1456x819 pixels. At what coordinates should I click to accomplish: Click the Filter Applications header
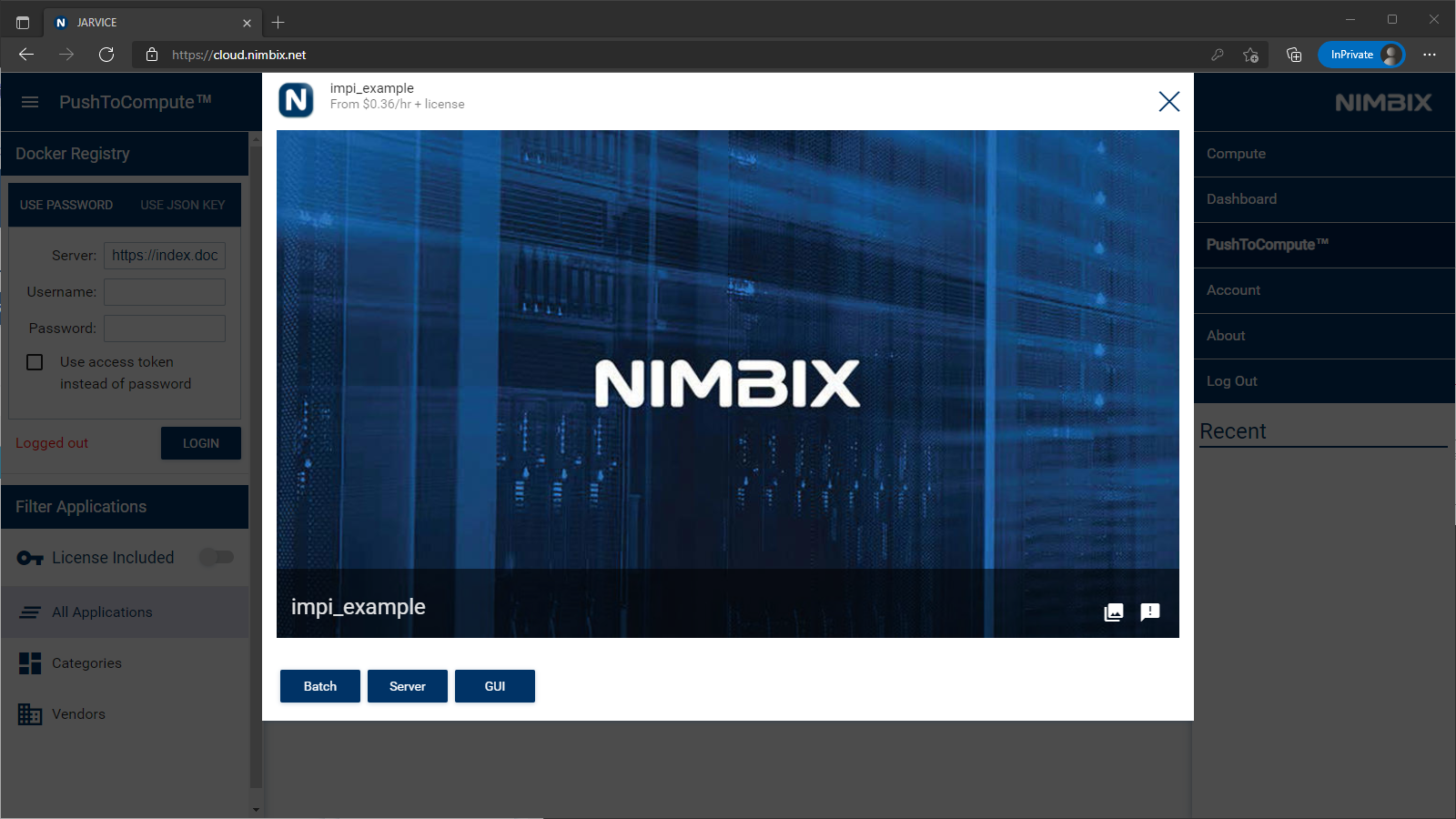[125, 507]
